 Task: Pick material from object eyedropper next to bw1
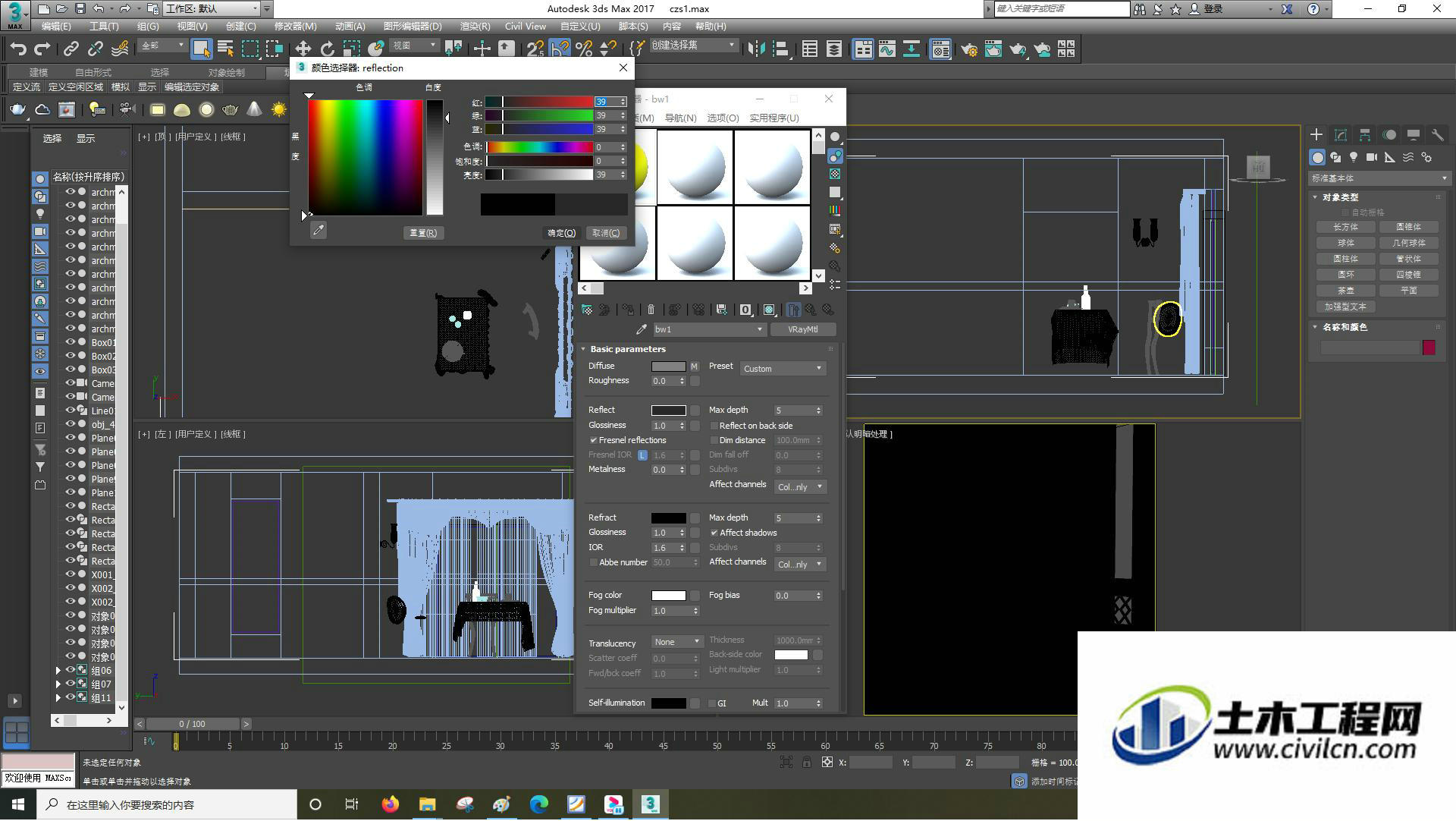pos(642,329)
